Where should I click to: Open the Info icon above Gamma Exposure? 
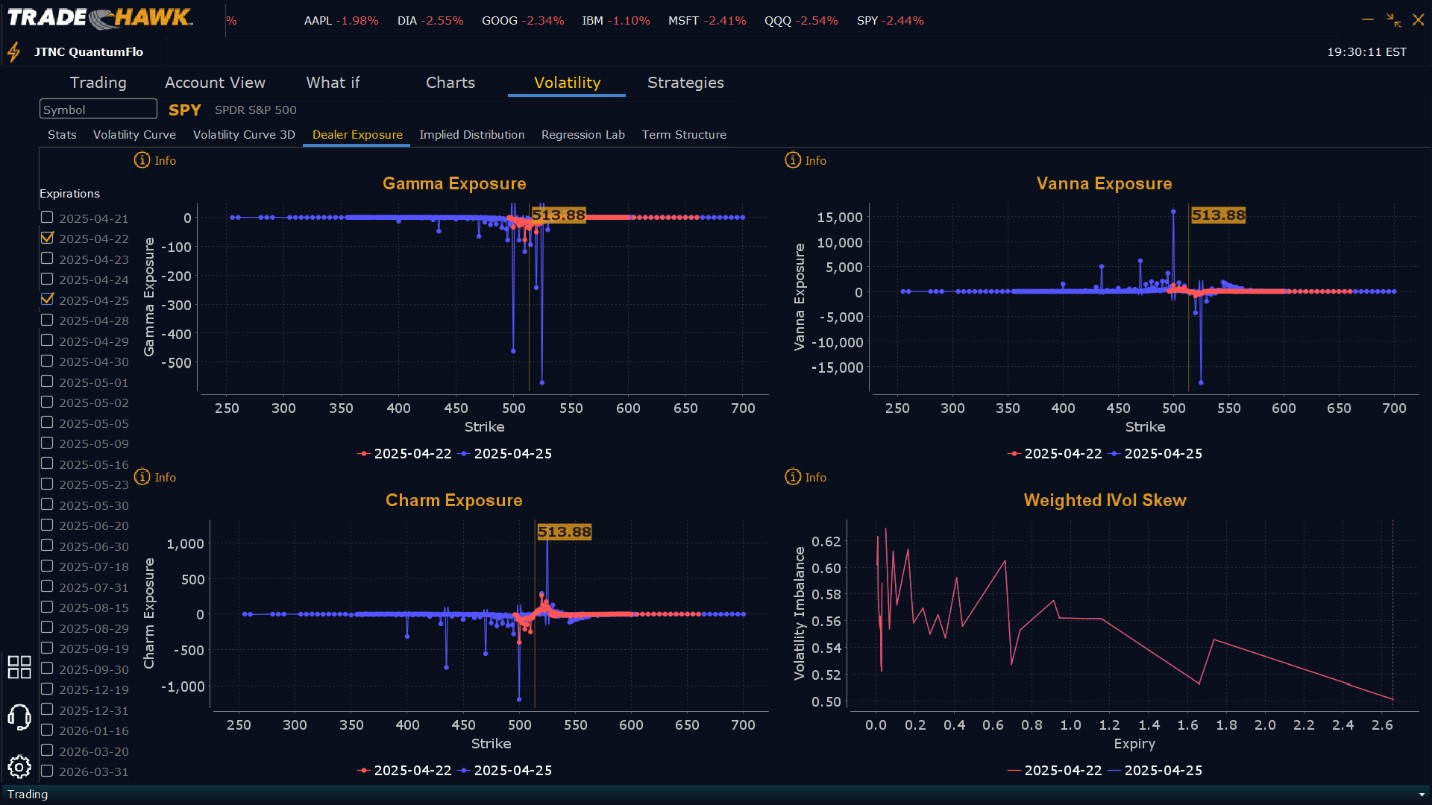[x=142, y=160]
